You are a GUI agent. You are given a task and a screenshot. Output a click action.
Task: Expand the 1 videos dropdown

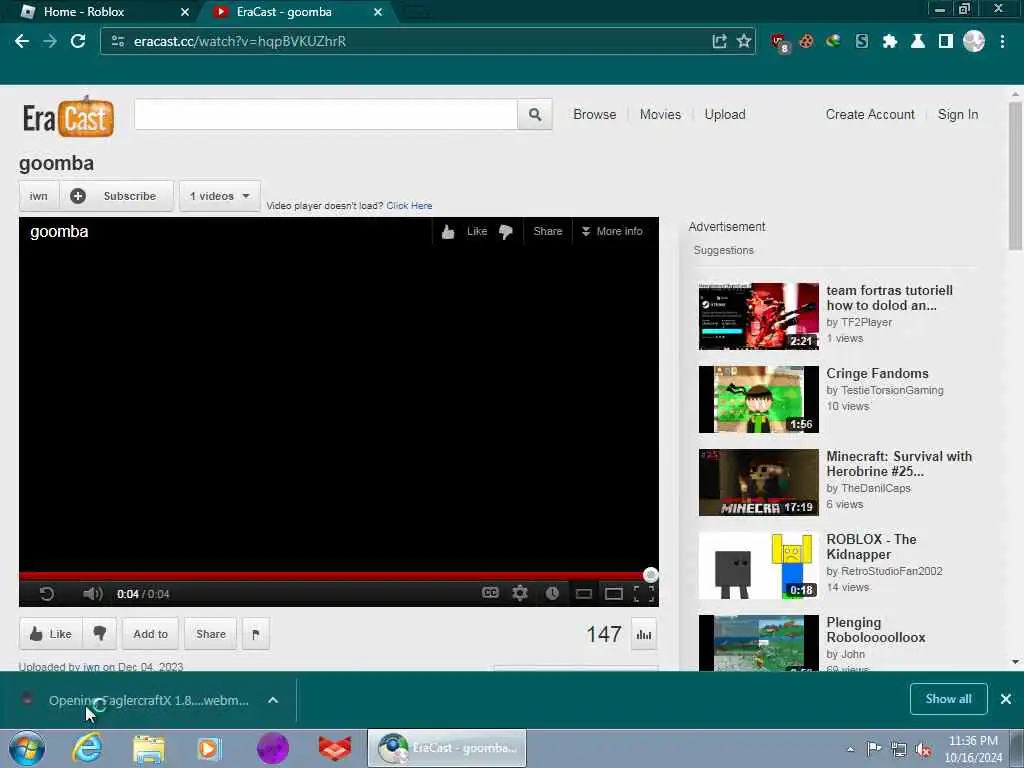pos(219,196)
